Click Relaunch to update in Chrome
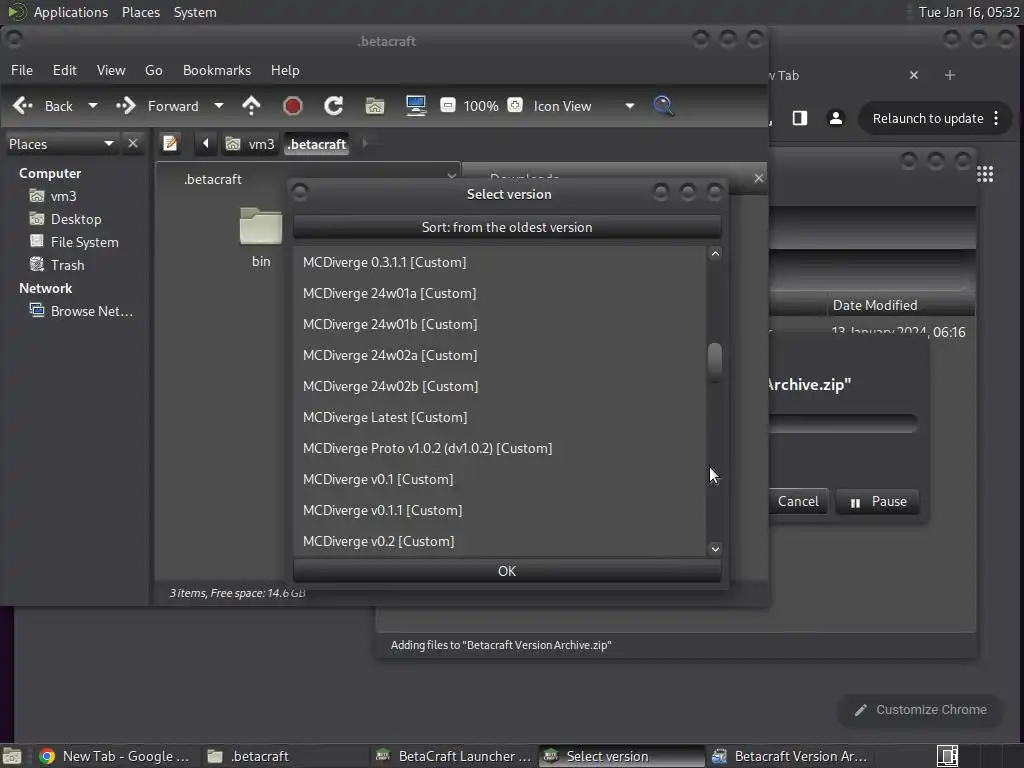 click(x=928, y=118)
